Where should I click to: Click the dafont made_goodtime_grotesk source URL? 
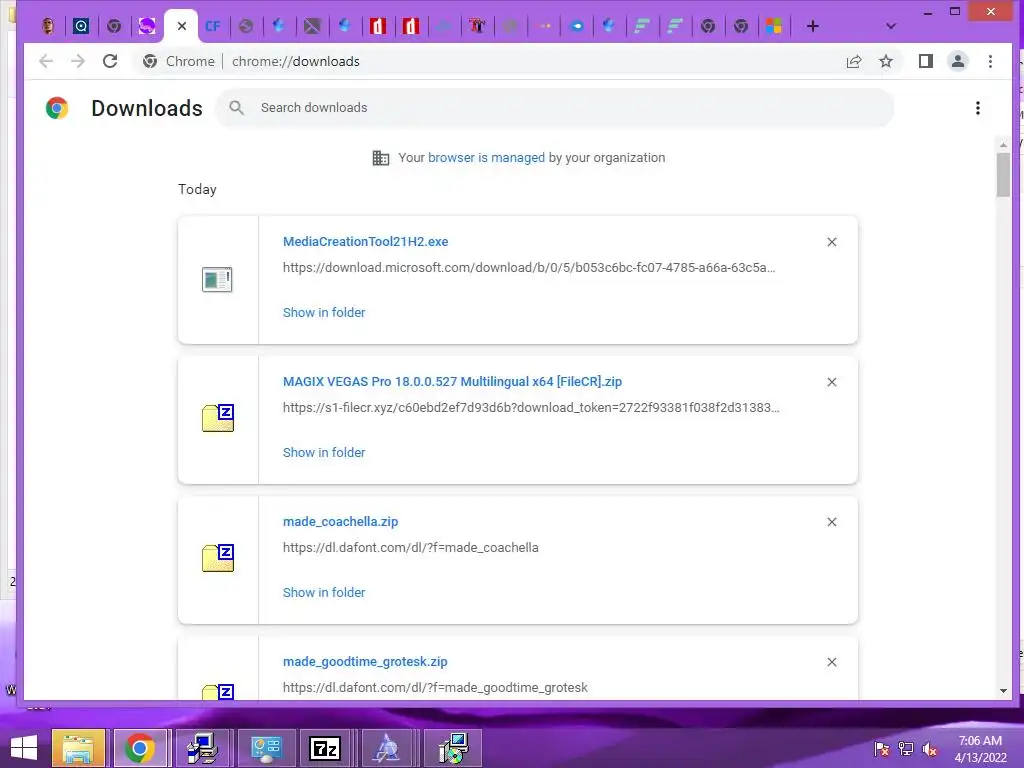(435, 688)
